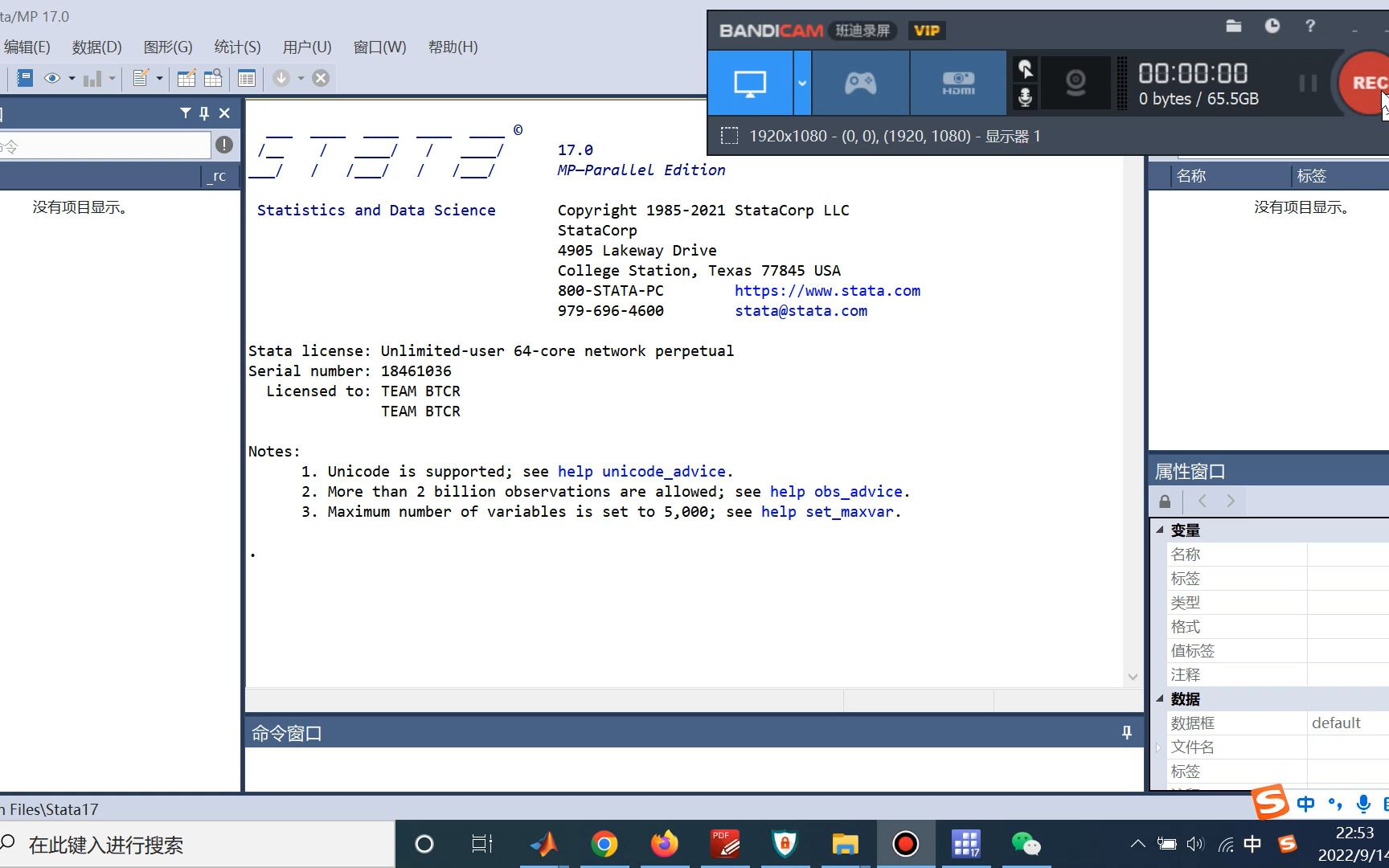Click the Graph bar-chart toolbar icon
Screen dimensions: 1389x868
(92, 78)
